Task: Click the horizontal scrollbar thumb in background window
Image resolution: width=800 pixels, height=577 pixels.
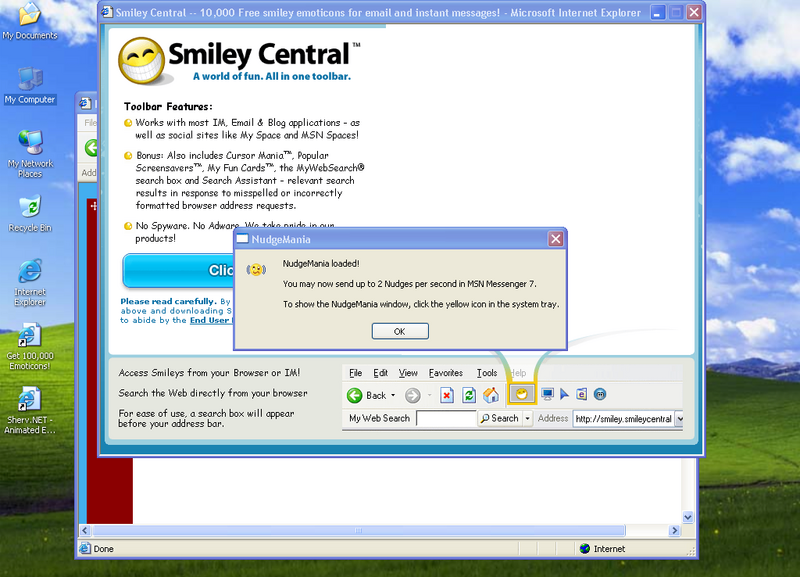Action: 358,531
